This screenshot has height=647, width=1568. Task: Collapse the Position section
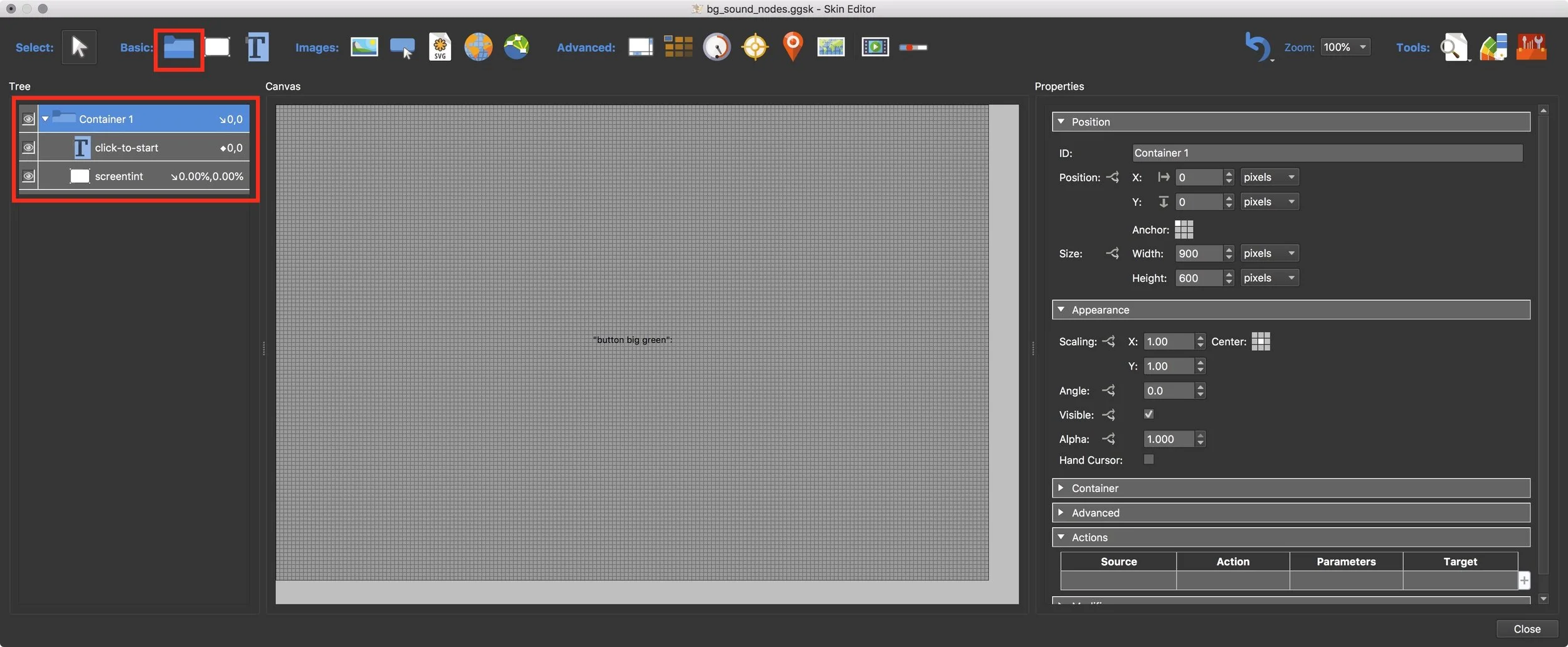coord(1061,122)
